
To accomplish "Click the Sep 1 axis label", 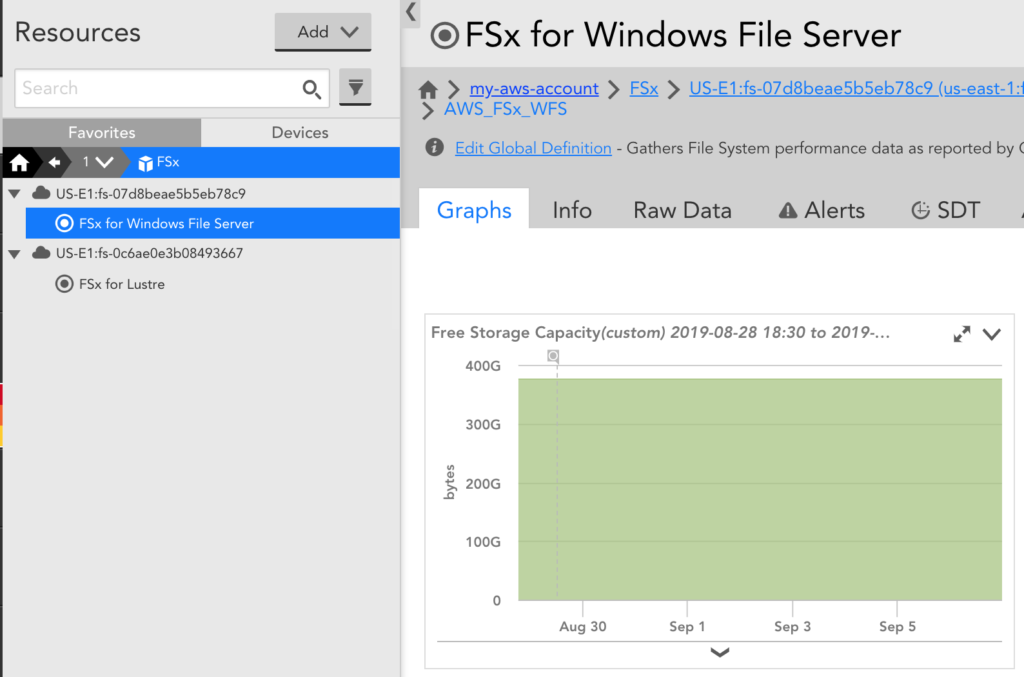I will coord(687,626).
